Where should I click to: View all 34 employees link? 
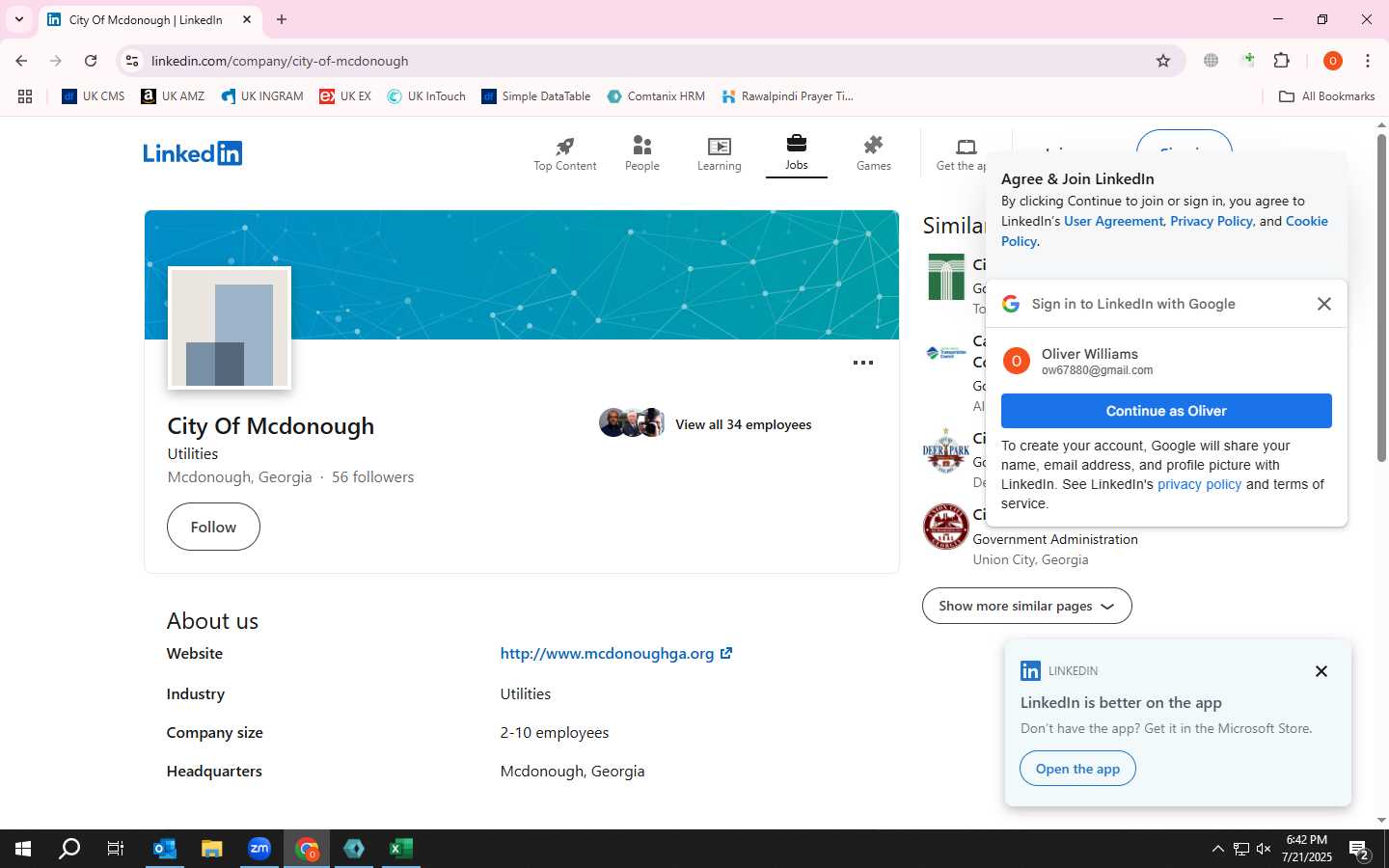[x=743, y=424]
